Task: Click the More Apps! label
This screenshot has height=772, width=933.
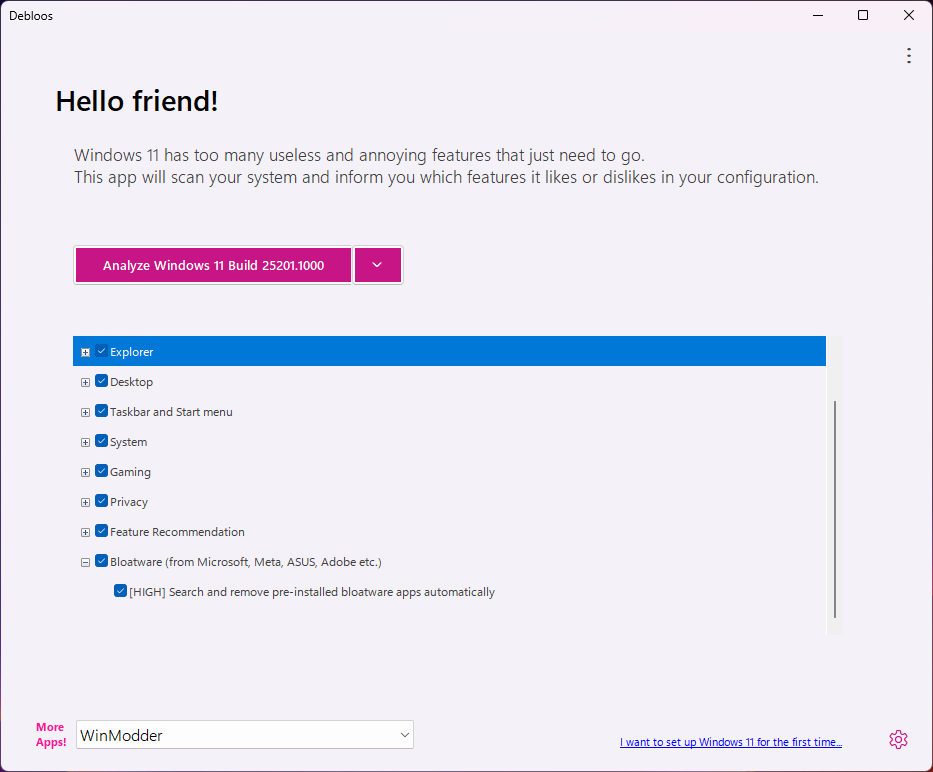Action: [51, 735]
